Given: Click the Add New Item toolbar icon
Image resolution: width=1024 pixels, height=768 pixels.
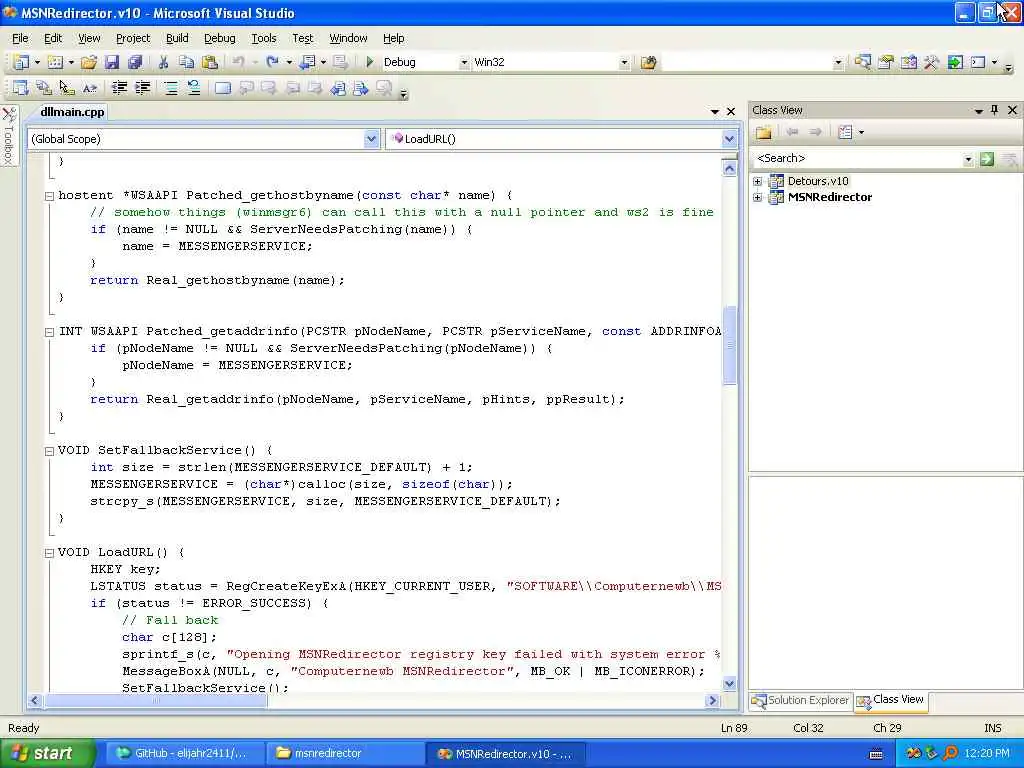Looking at the screenshot, I should tap(56, 62).
